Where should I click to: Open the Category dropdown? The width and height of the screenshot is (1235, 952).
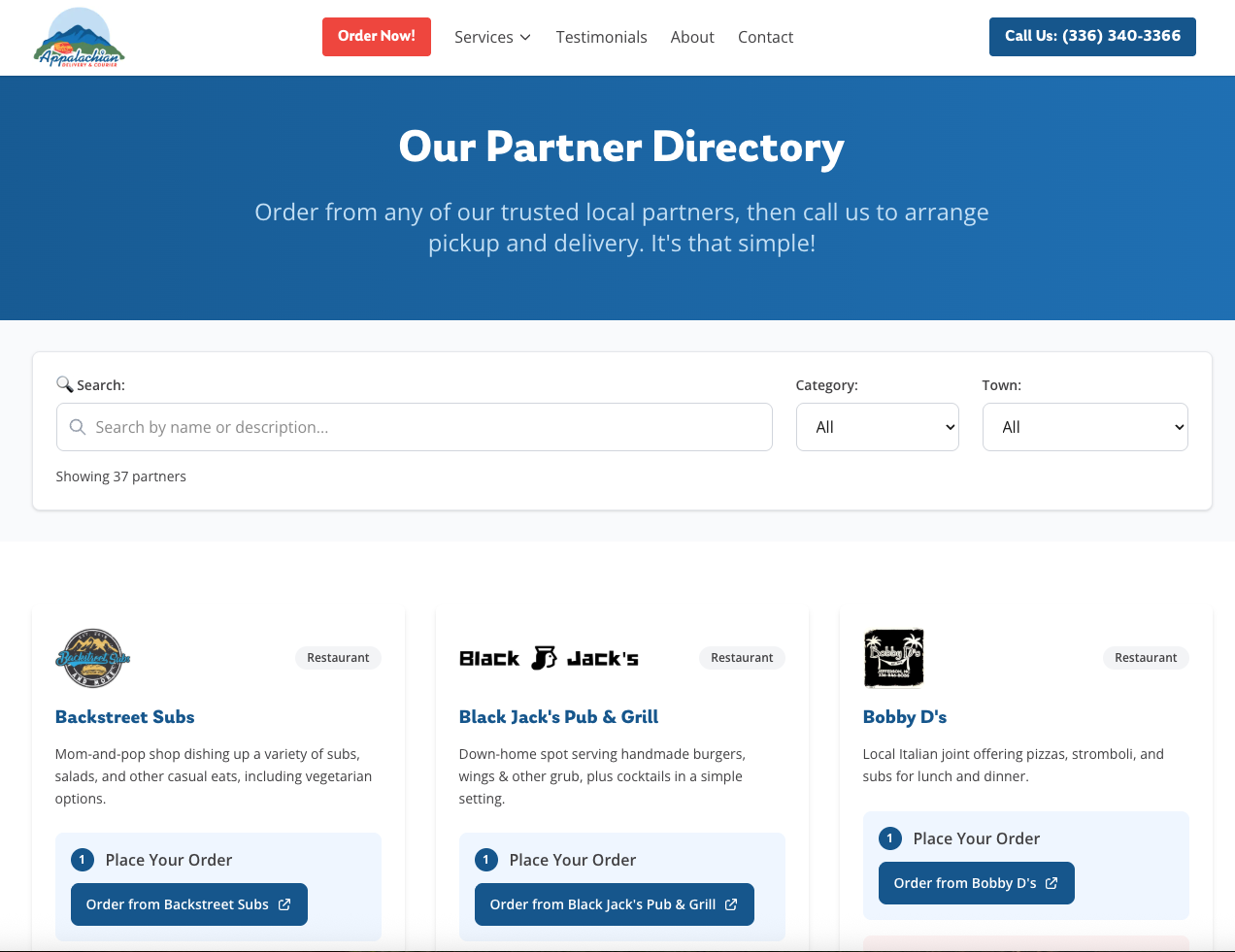coord(877,427)
